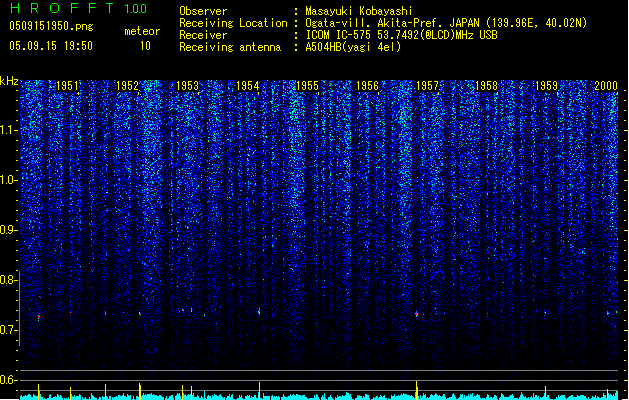This screenshot has width=629, height=400.
Task: Click the meteor echo near 1957
Action: [x=416, y=314]
